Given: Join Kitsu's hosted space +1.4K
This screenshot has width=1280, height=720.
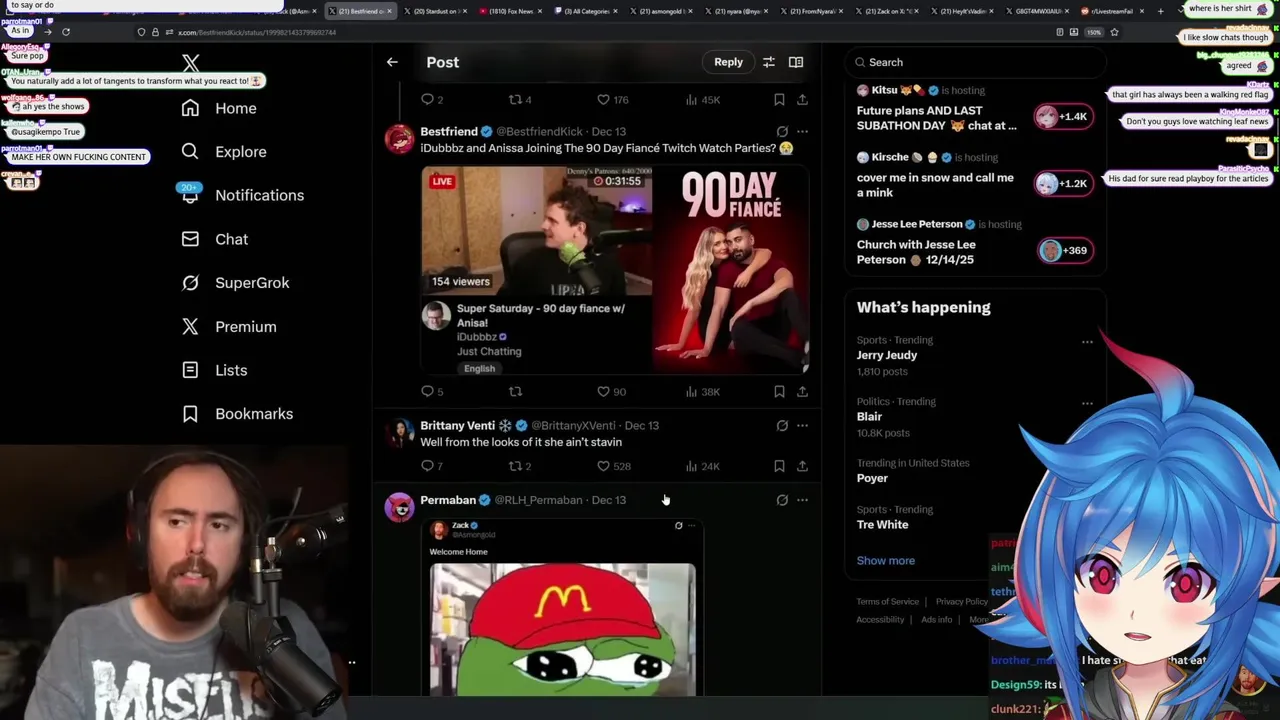Looking at the screenshot, I should click(1063, 117).
